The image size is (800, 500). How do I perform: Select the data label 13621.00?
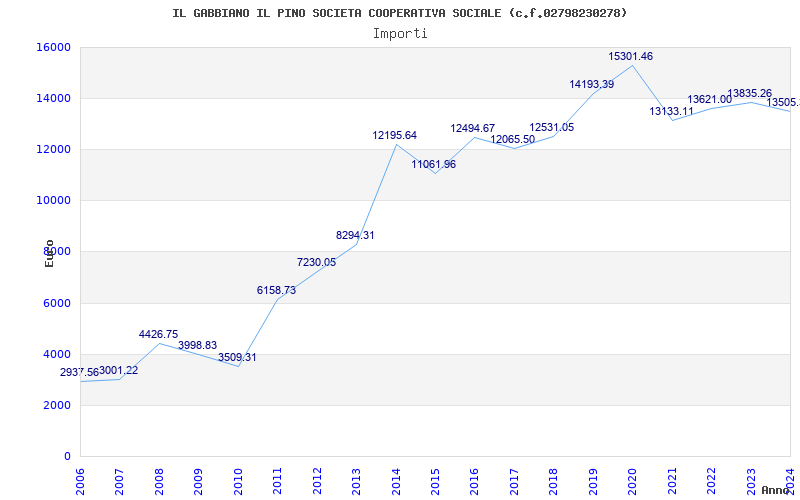point(710,99)
